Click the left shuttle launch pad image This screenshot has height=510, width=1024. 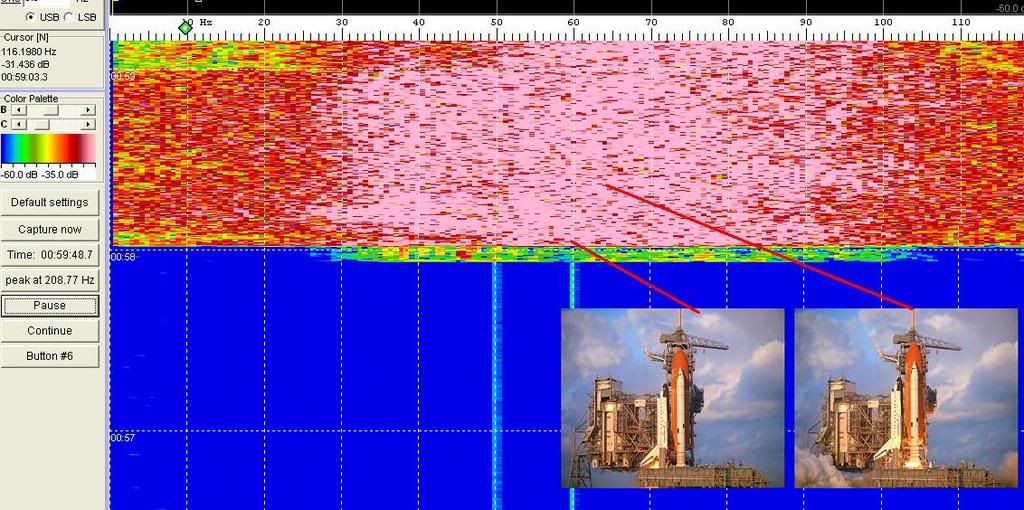point(672,398)
